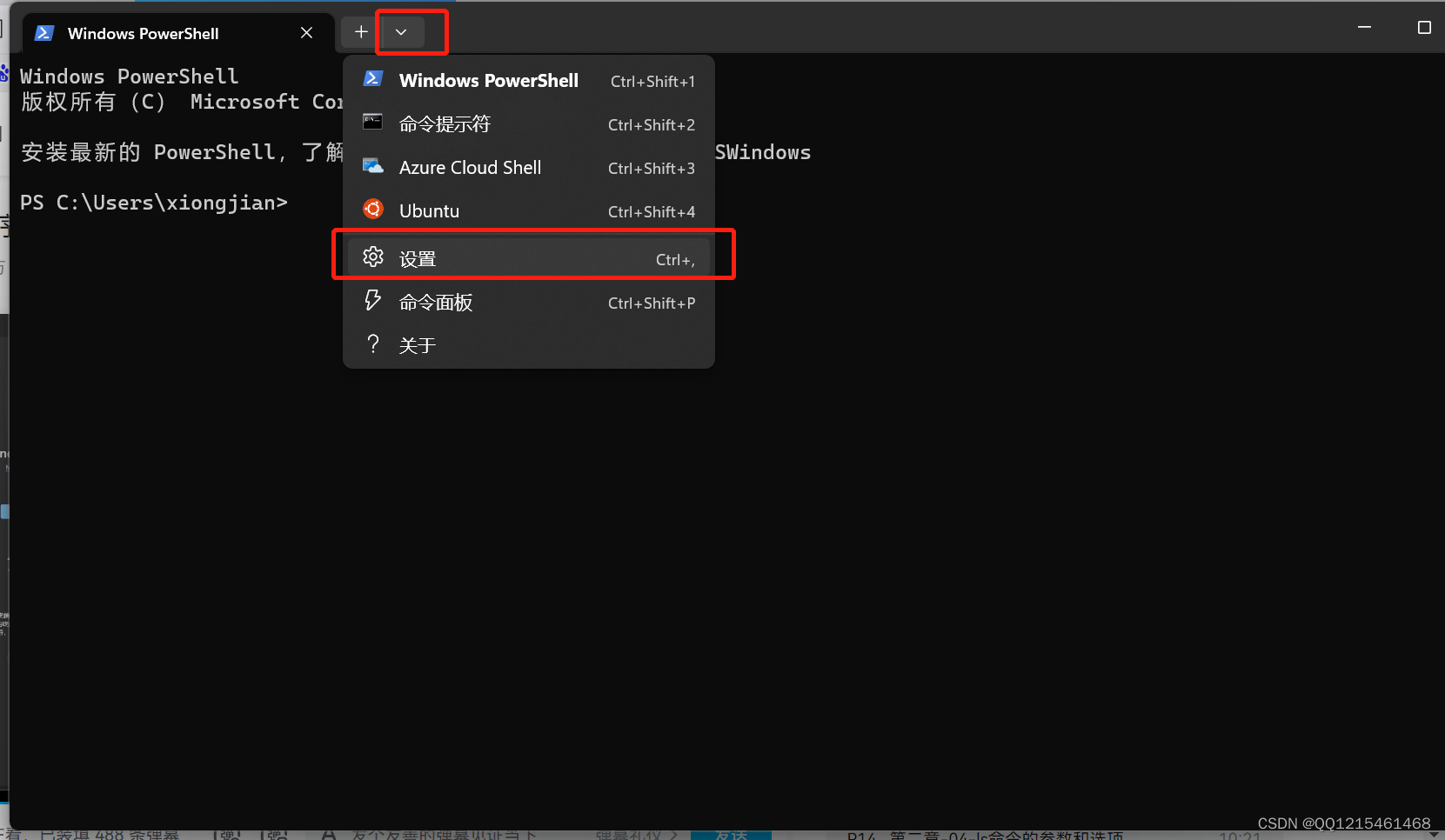Minimize the terminal window

pos(1364,28)
